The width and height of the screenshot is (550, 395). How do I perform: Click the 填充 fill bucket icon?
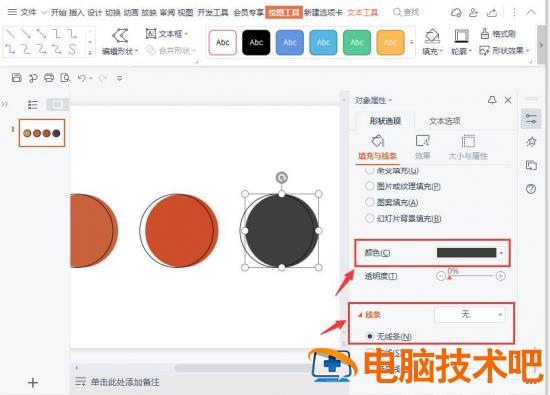(x=432, y=36)
